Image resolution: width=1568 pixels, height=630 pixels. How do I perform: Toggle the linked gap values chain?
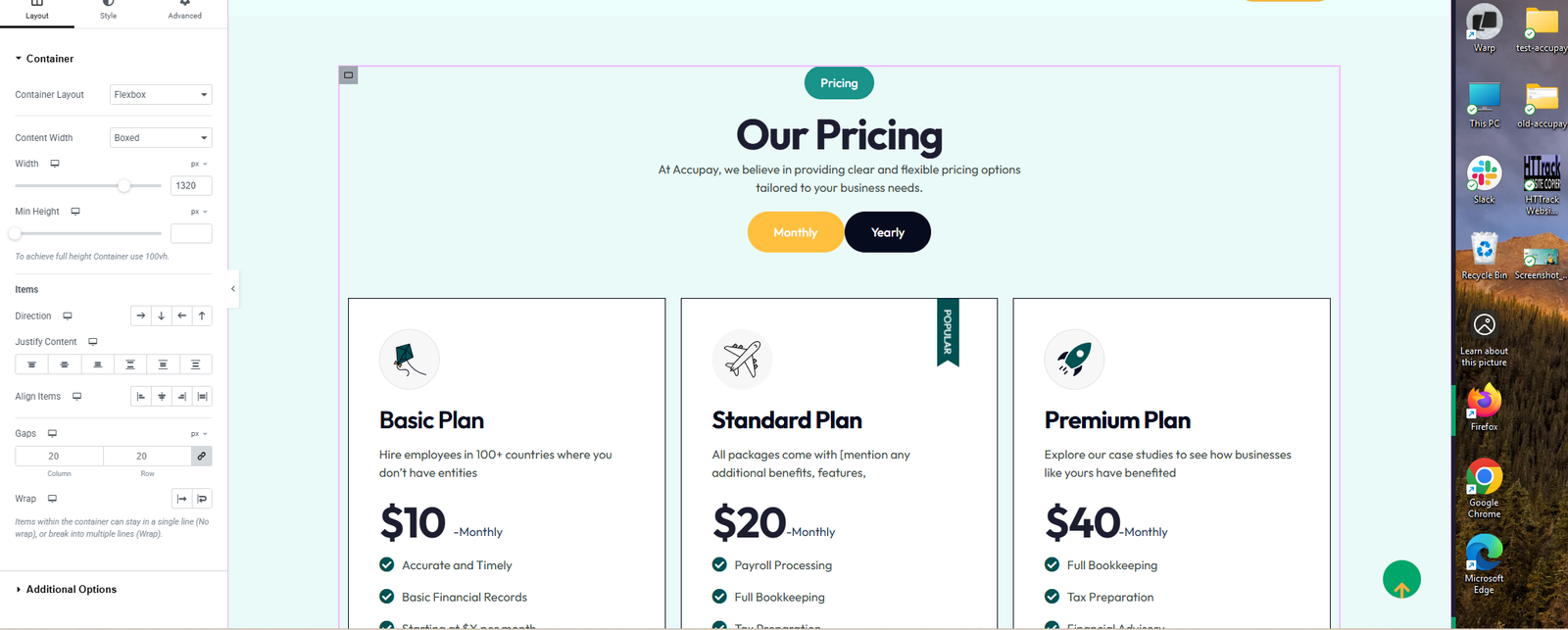pos(201,456)
